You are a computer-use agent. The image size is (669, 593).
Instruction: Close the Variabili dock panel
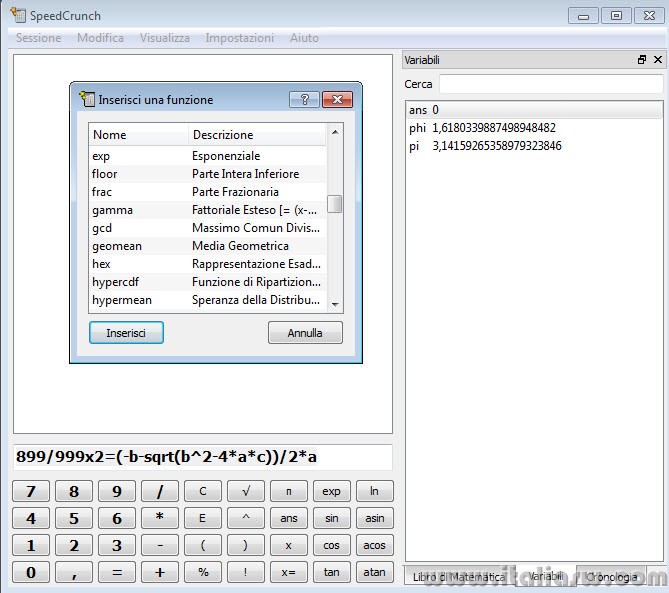tap(658, 60)
